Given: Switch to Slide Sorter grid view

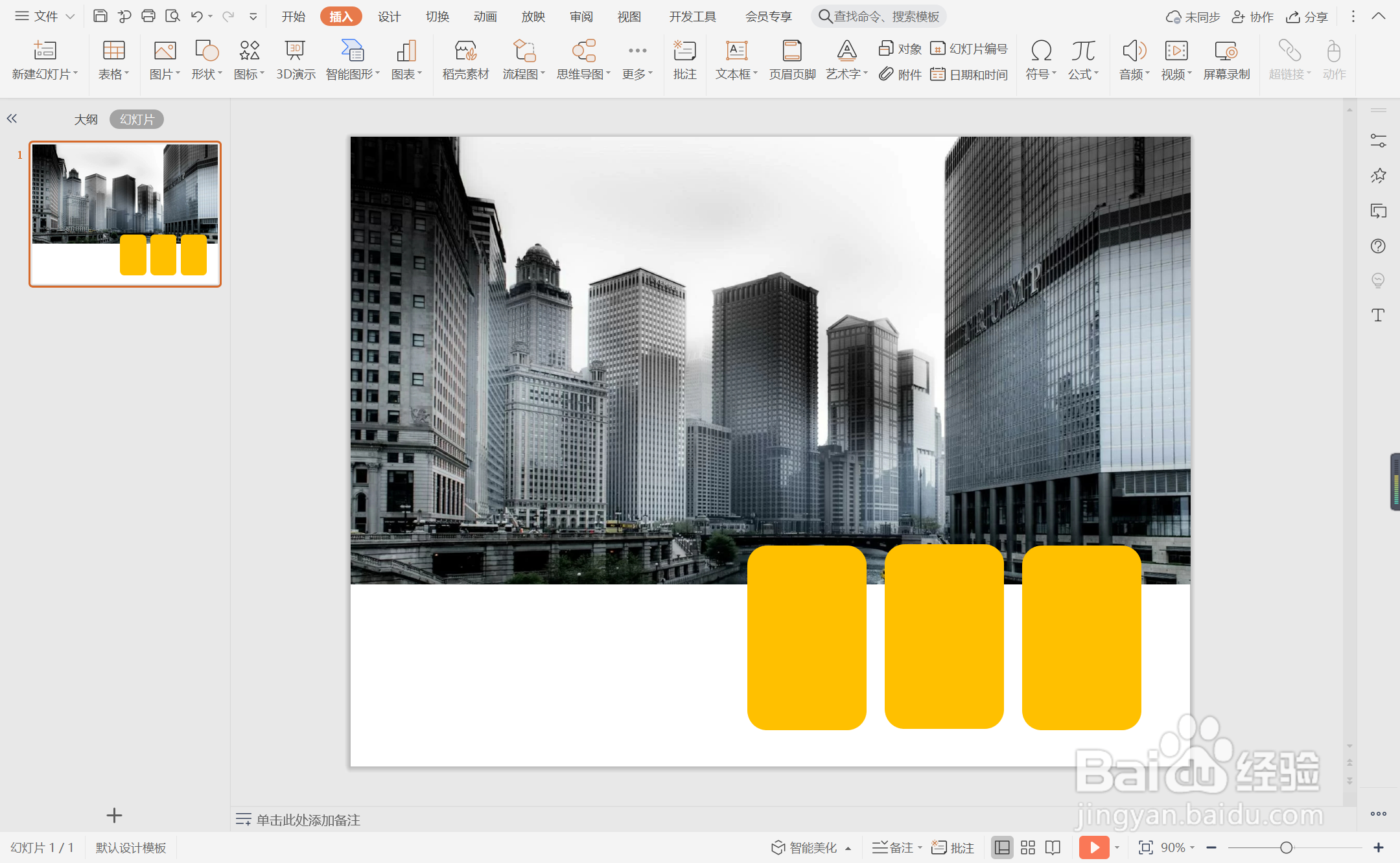Looking at the screenshot, I should pos(1028,847).
